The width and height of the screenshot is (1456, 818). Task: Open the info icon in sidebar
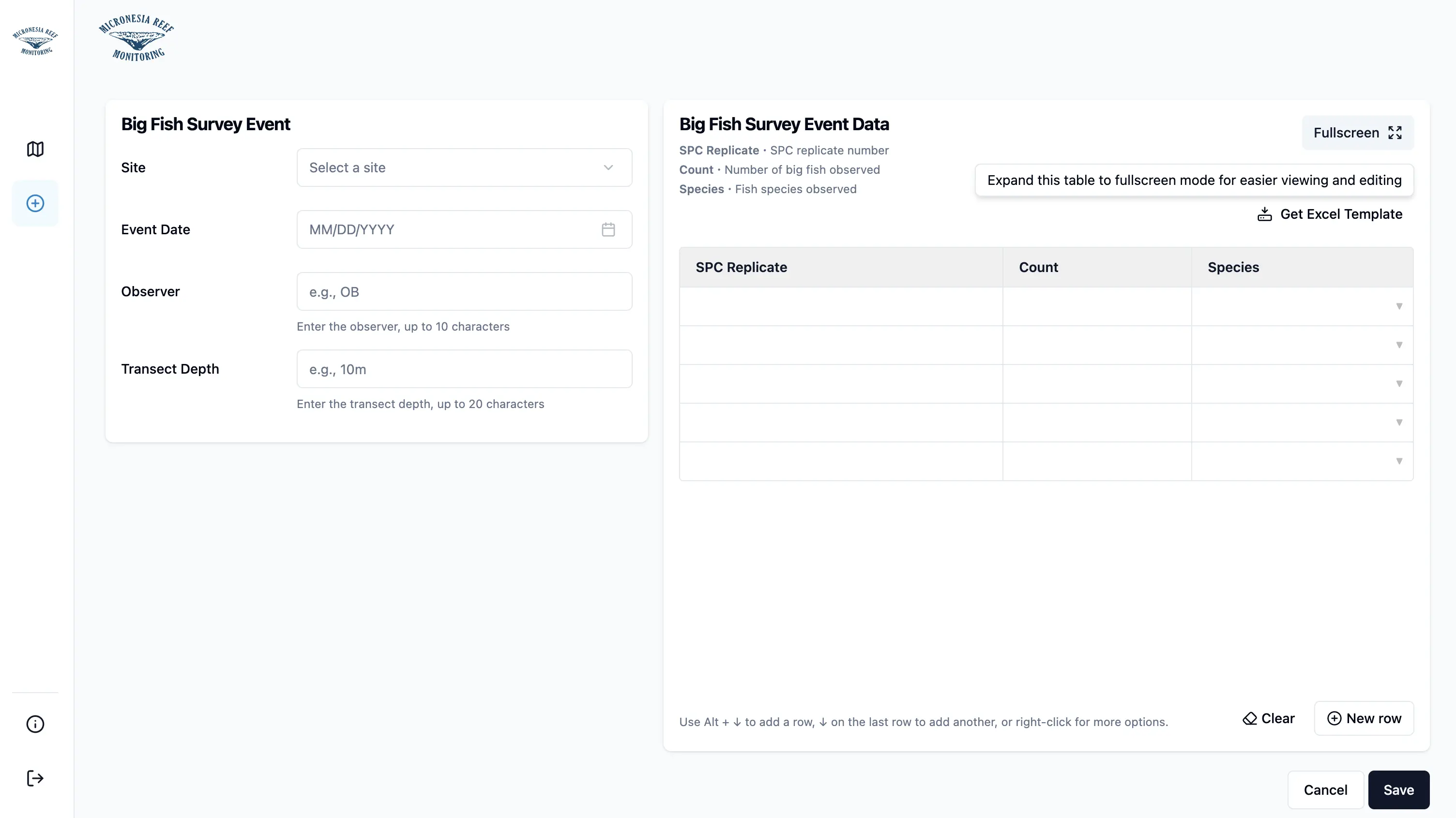pos(35,724)
